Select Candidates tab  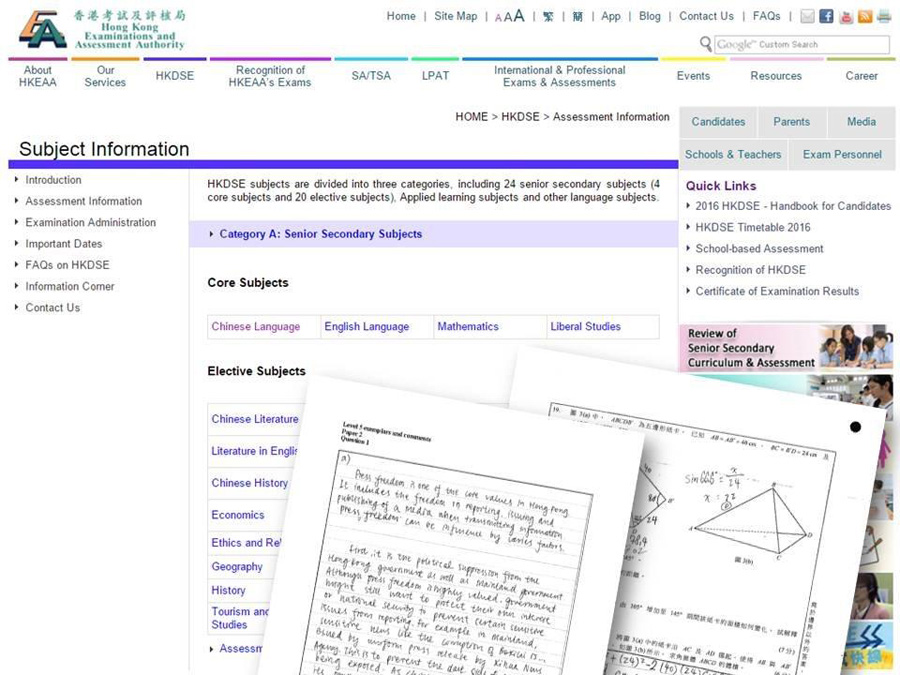718,122
